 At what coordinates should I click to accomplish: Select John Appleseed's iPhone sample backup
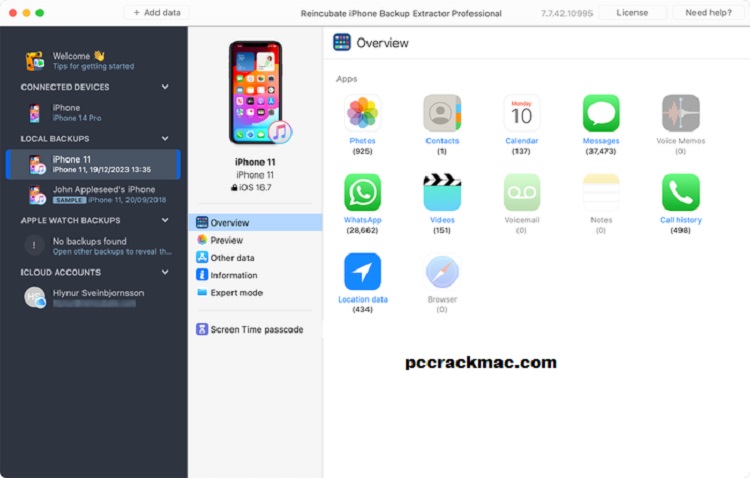click(x=93, y=194)
